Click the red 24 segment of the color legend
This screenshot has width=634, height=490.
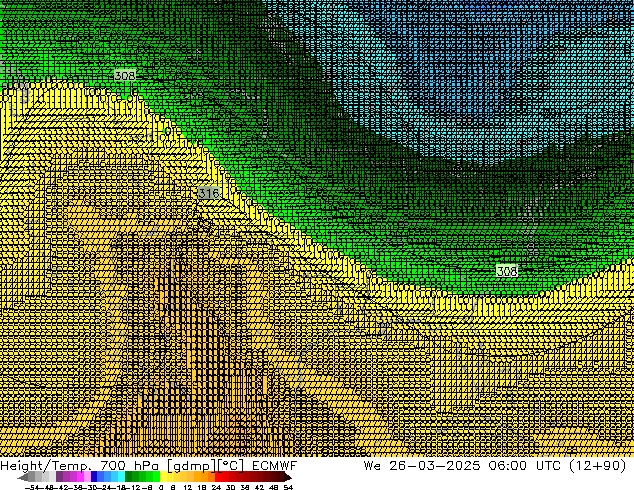[x=218, y=478]
